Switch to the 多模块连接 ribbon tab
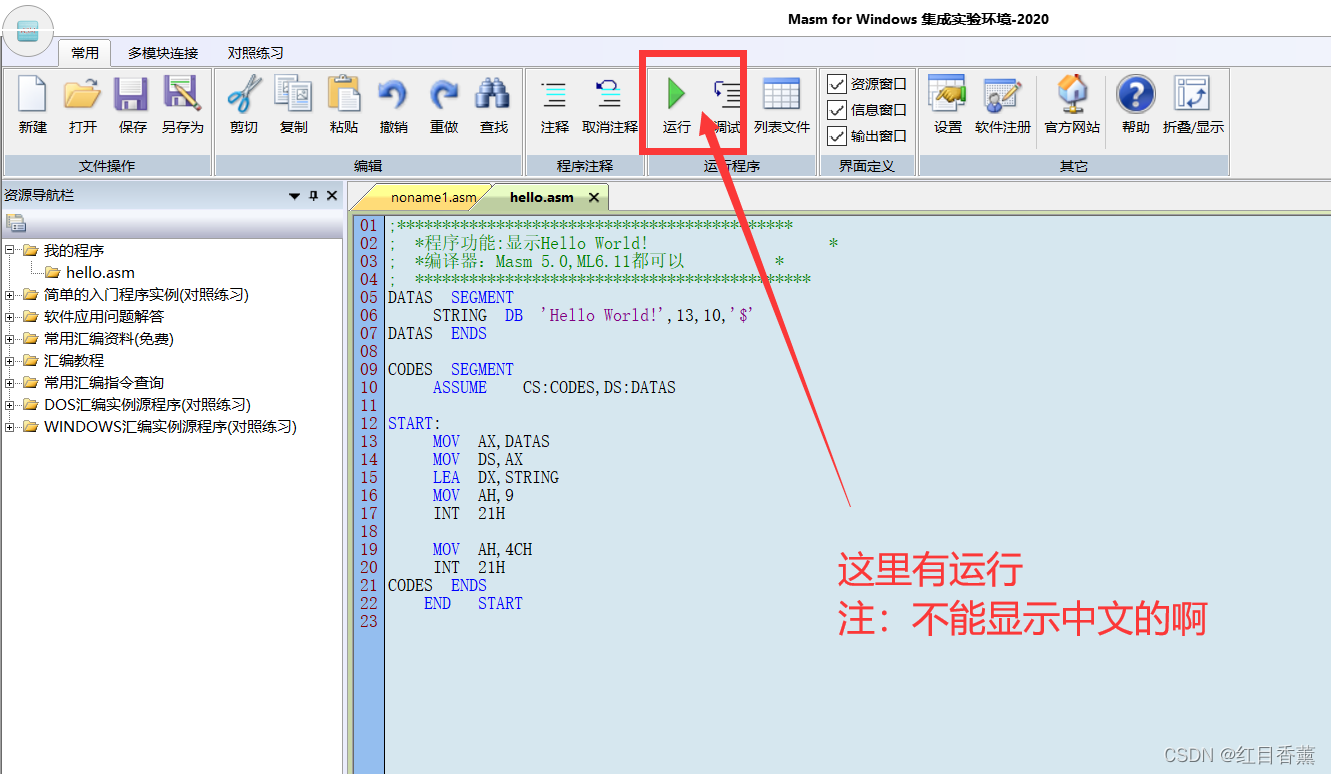Screen dimensions: 1331x774 [x=163, y=53]
